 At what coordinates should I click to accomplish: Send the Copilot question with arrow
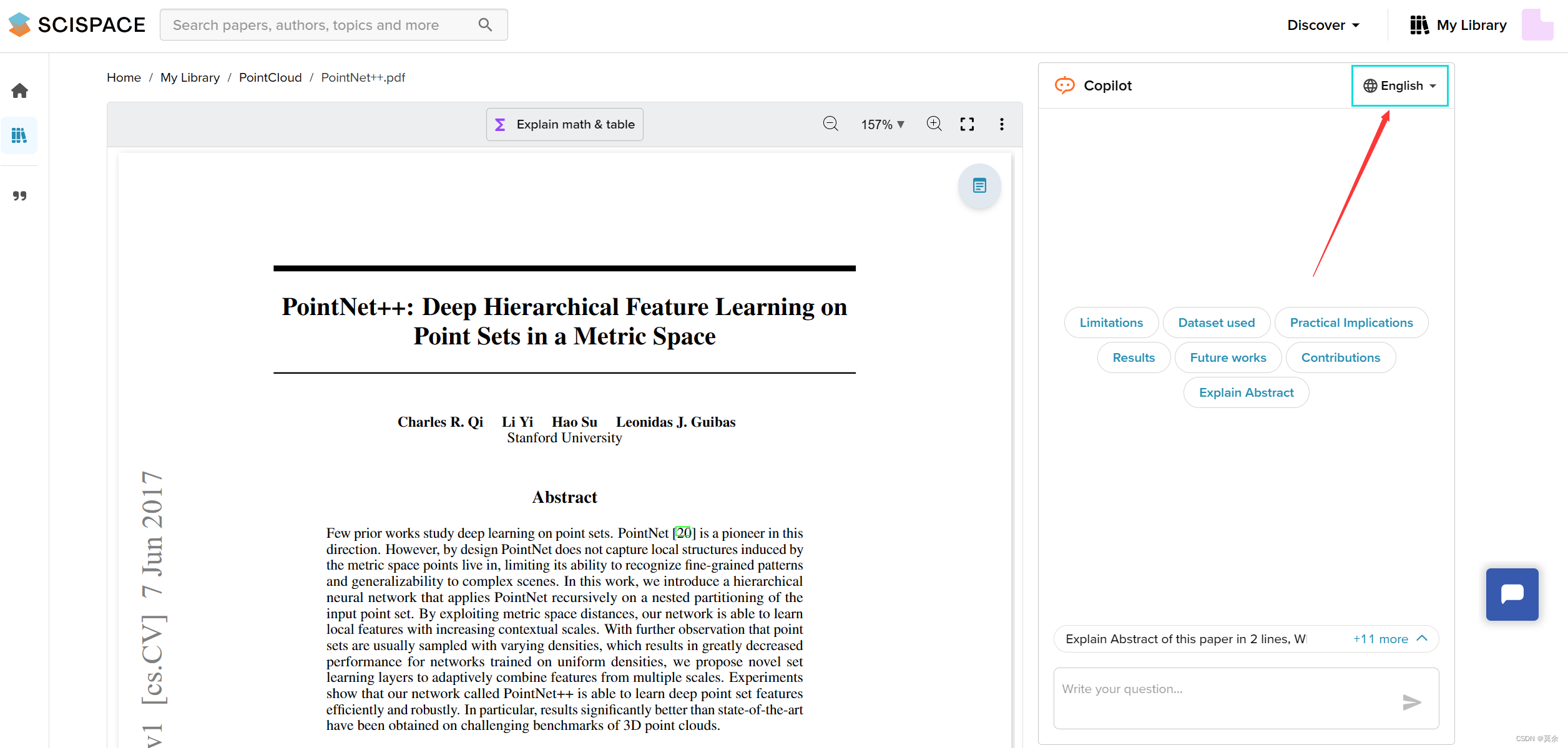pyautogui.click(x=1411, y=702)
